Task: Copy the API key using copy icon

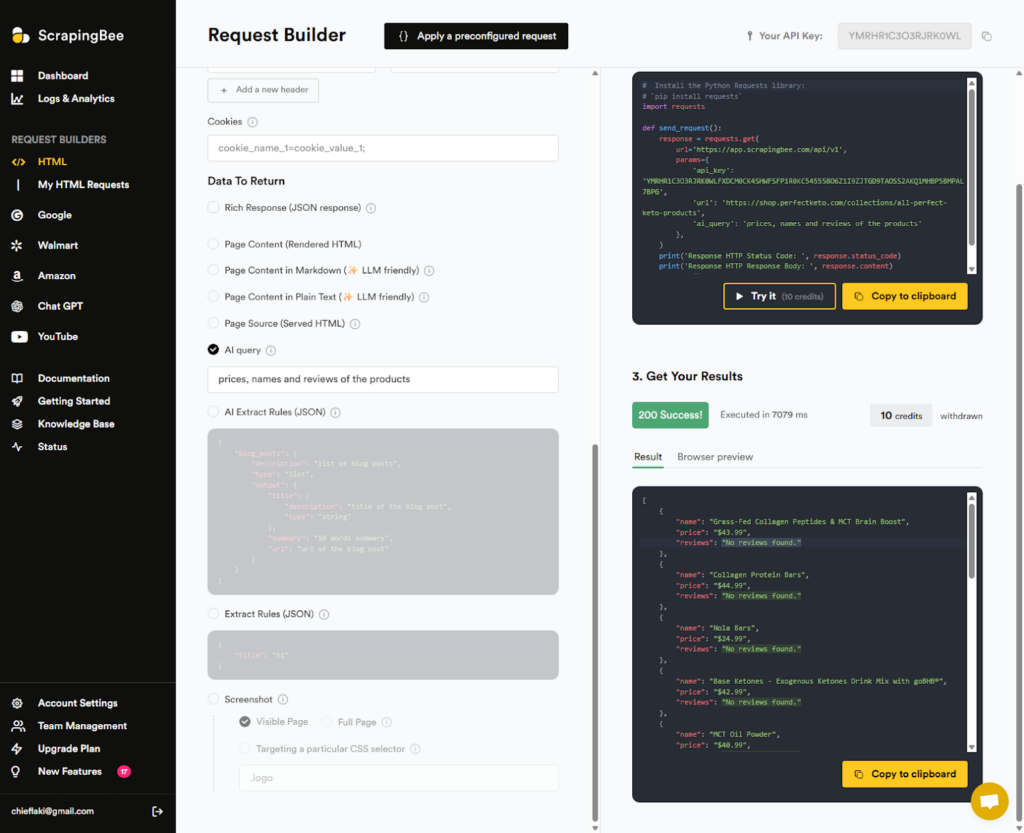Action: click(x=986, y=37)
